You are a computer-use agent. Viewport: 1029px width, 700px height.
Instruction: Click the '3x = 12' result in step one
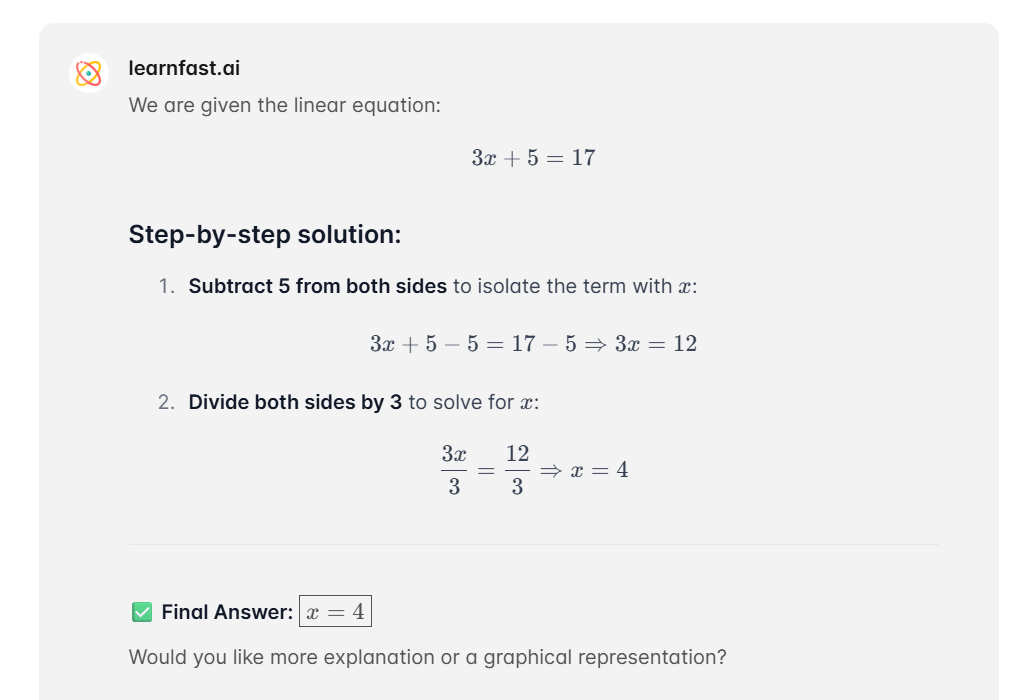[656, 344]
